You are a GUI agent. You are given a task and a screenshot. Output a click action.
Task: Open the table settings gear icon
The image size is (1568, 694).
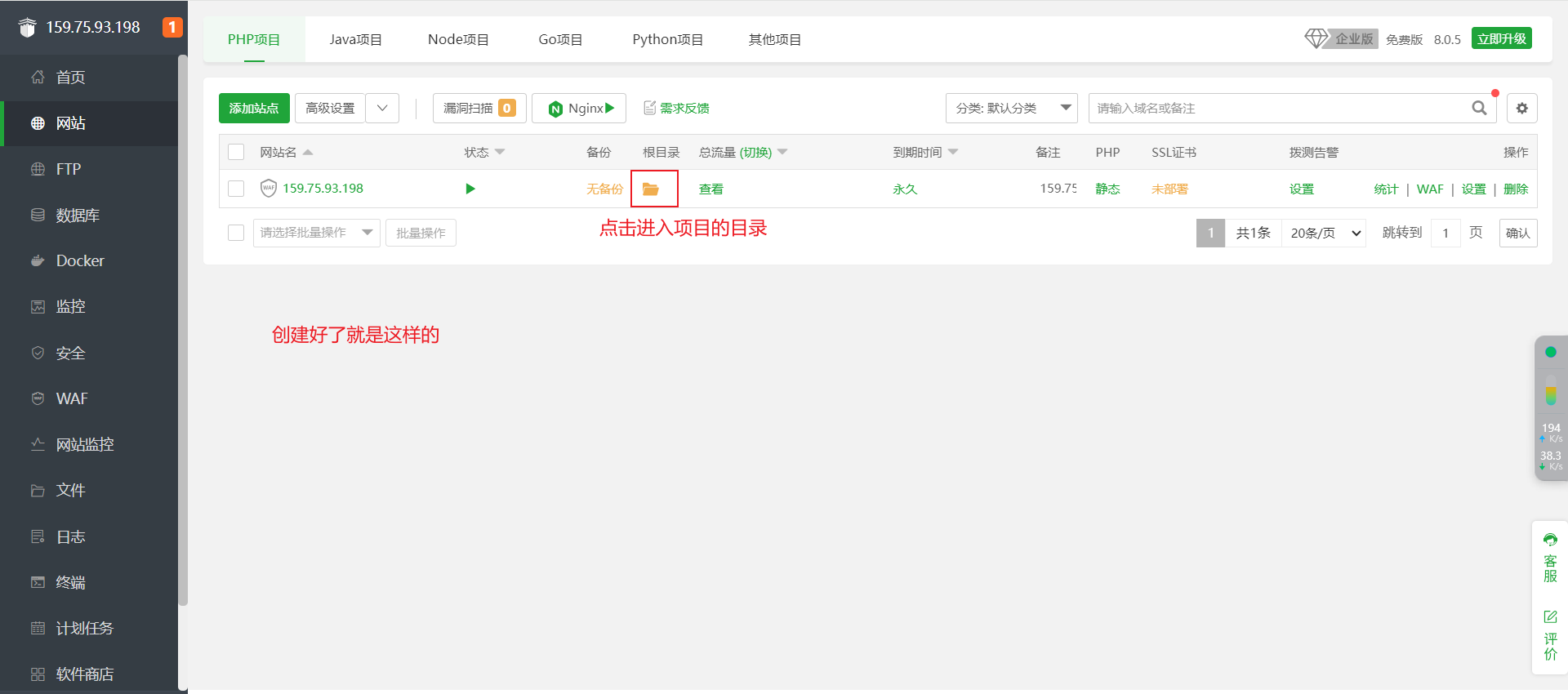point(1522,108)
